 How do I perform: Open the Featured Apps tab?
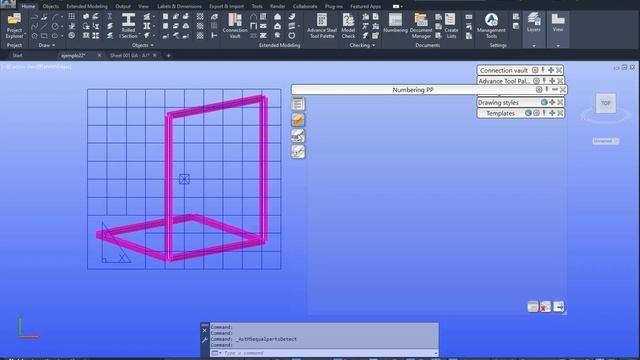tap(365, 6)
